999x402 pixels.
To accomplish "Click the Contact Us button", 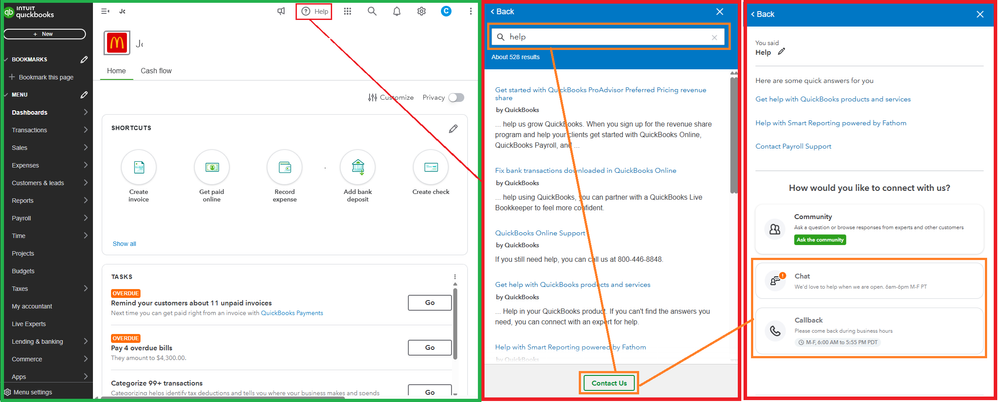I will (x=609, y=383).
